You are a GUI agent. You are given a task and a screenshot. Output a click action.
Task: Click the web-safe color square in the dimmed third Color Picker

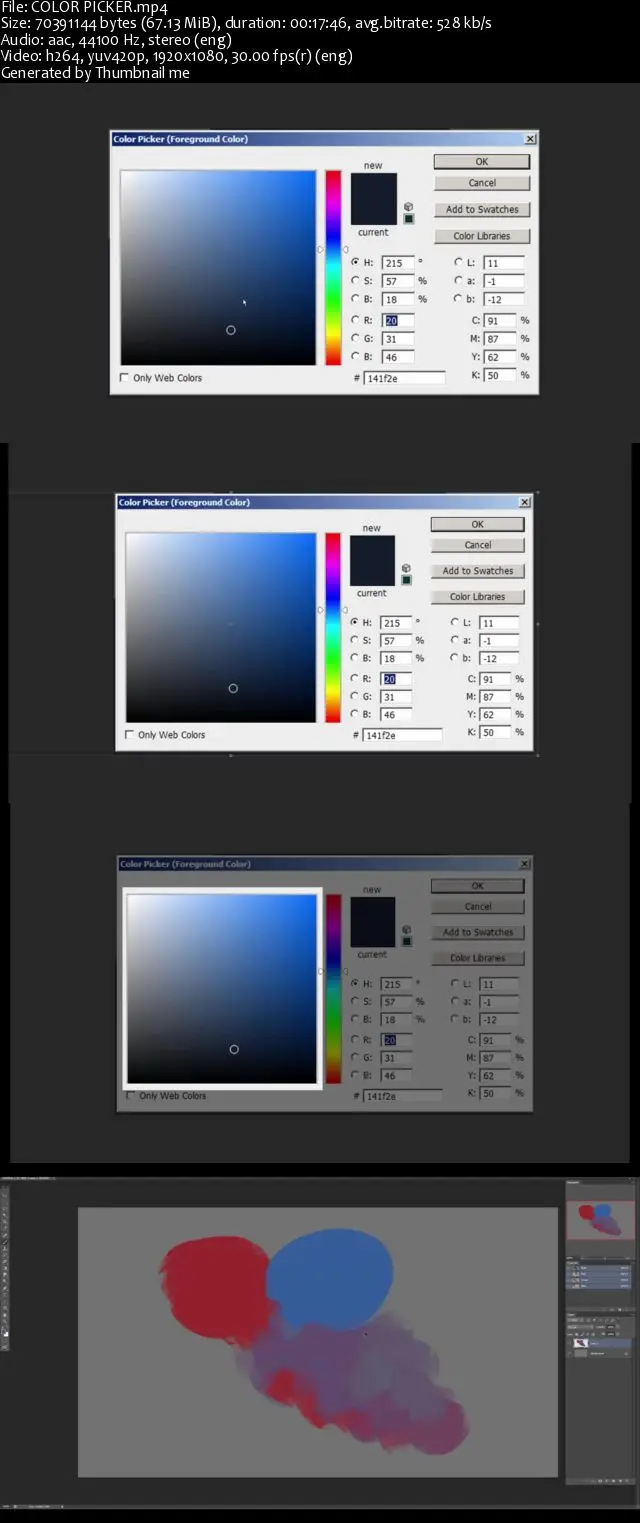(x=407, y=941)
